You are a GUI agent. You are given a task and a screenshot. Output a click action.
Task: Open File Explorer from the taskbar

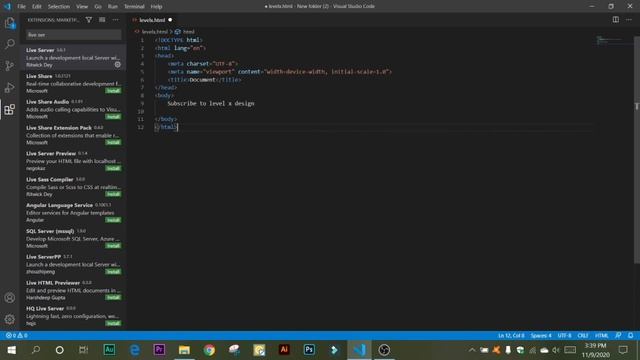[184, 350]
